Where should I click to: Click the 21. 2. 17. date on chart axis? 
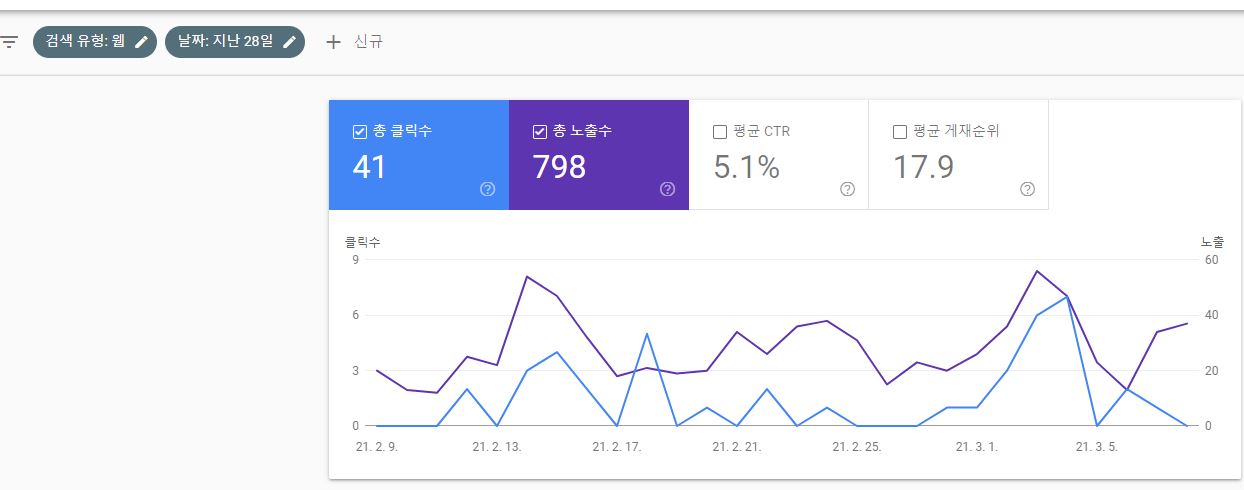tap(619, 447)
